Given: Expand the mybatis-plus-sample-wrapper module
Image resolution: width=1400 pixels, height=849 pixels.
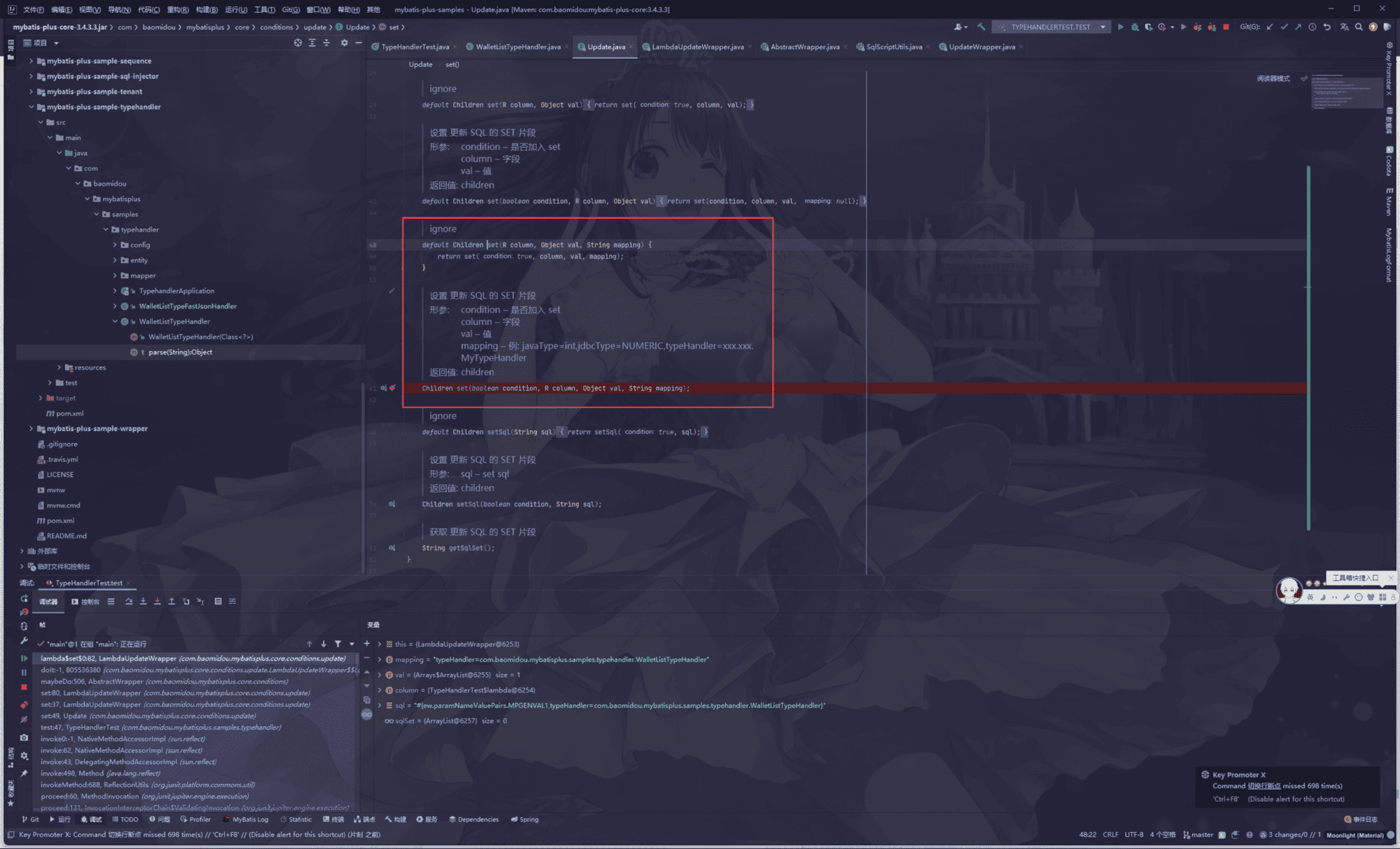Looking at the screenshot, I should 31,428.
